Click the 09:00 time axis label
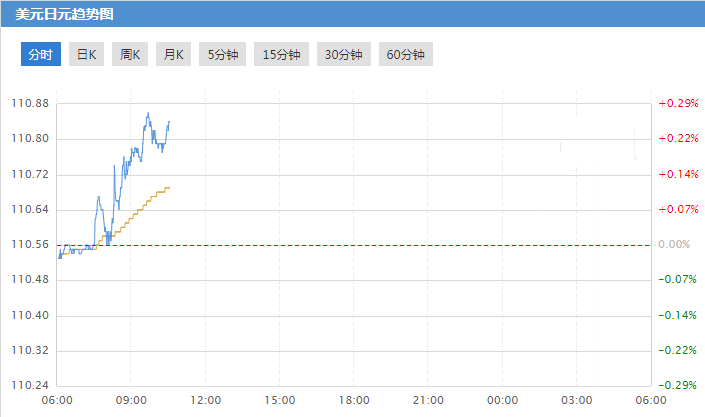The width and height of the screenshot is (705, 417). click(x=131, y=400)
